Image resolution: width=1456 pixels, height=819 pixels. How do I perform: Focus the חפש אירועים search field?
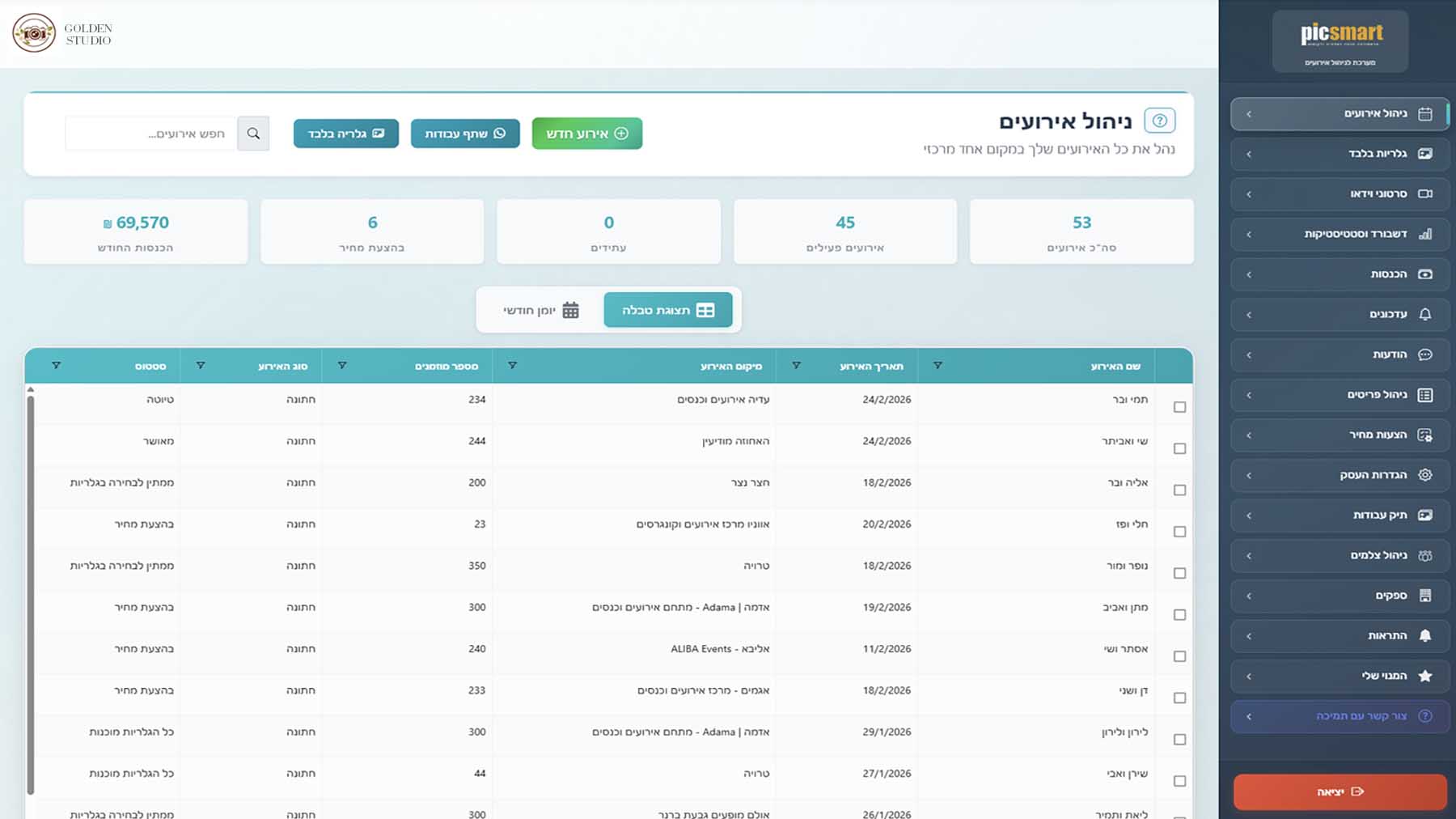tap(151, 134)
